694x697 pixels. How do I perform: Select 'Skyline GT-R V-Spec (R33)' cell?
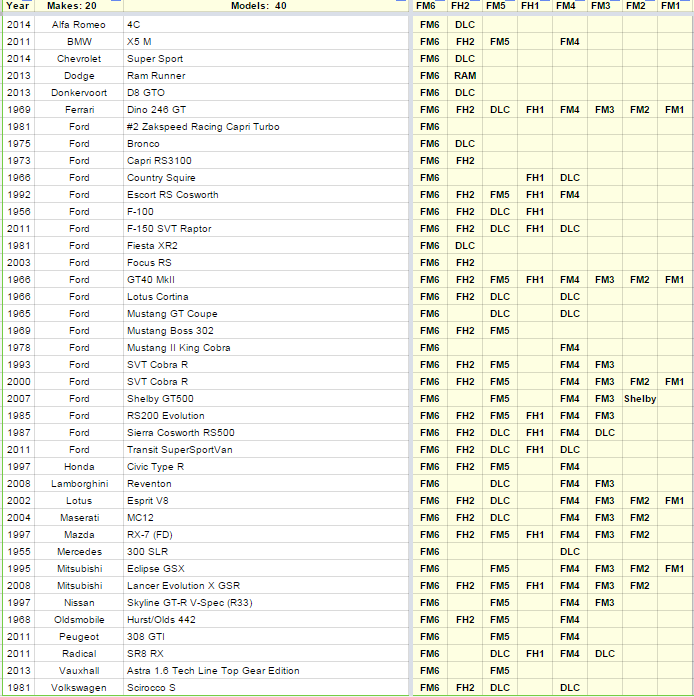(x=265, y=603)
